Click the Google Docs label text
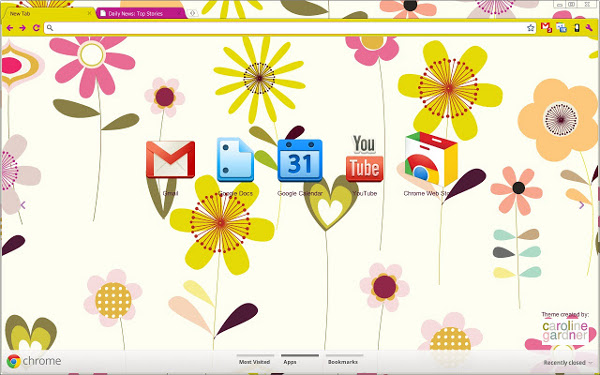 click(235, 193)
